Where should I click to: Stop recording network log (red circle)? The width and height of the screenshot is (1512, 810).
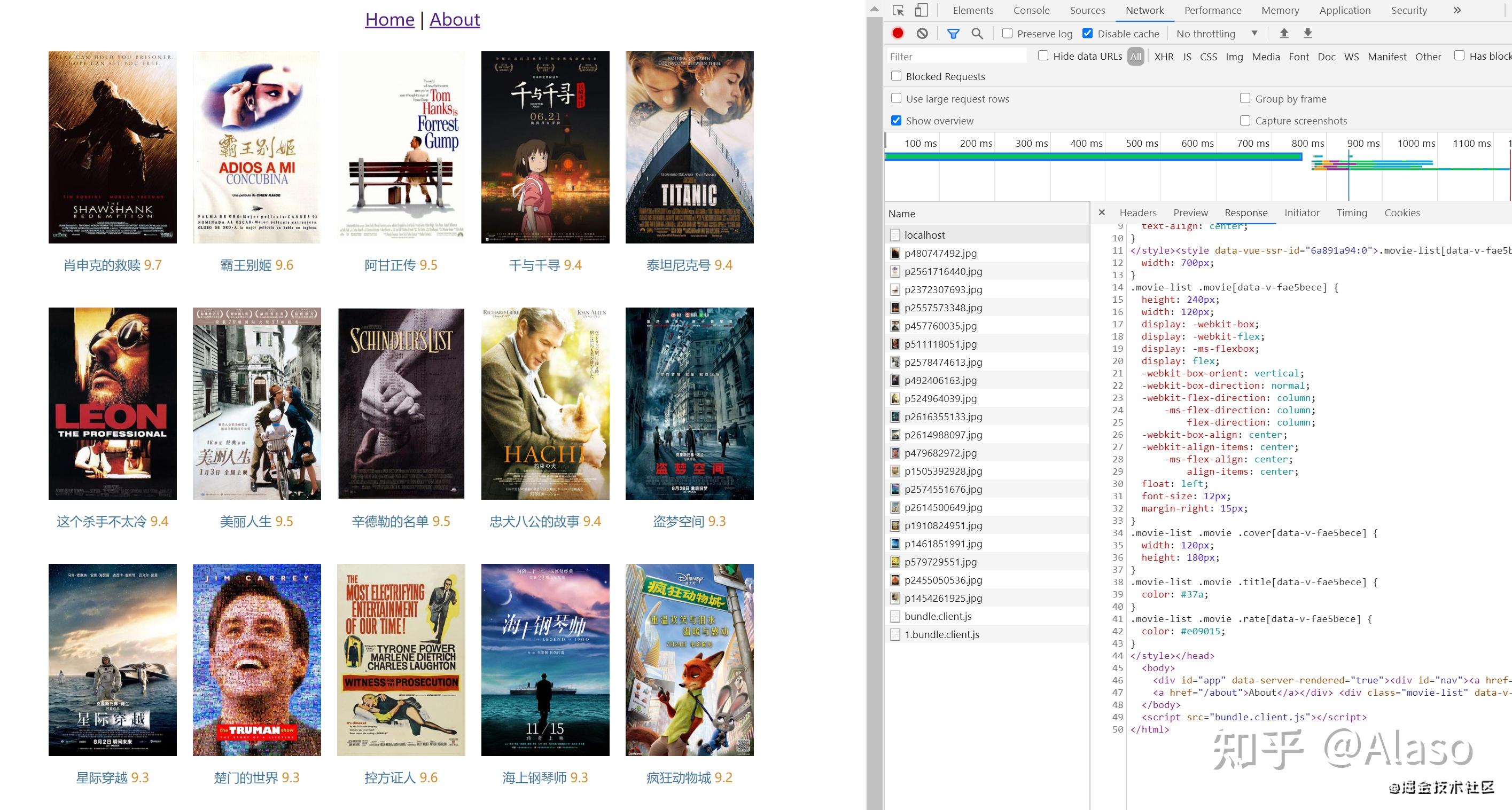coord(898,34)
